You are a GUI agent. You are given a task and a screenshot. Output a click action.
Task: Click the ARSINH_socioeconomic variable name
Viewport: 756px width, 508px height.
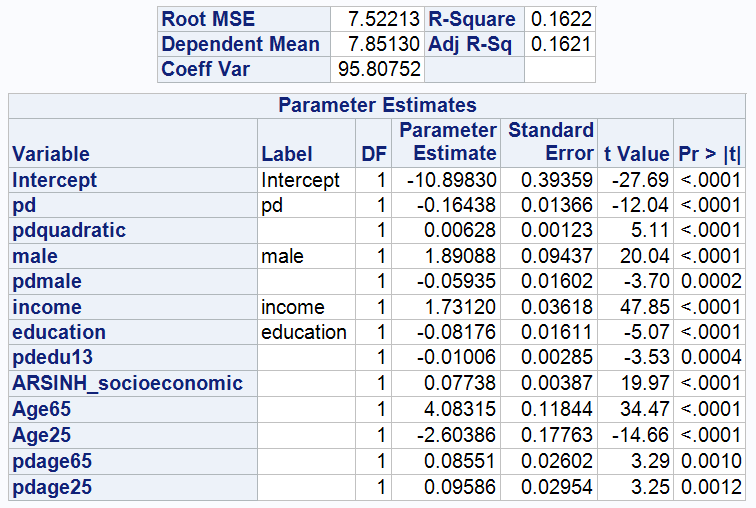click(x=127, y=383)
